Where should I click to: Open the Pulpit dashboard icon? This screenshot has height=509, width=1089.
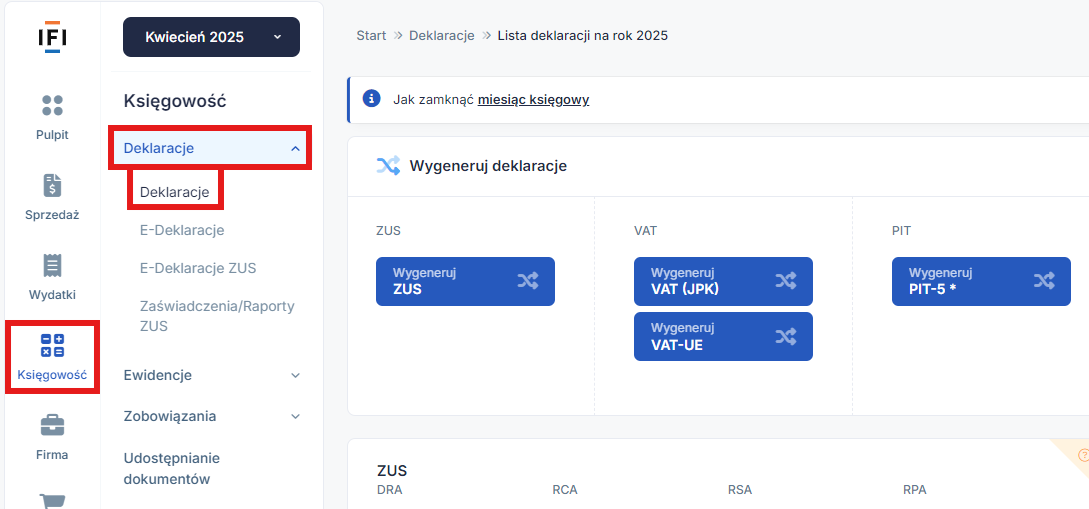point(52,106)
